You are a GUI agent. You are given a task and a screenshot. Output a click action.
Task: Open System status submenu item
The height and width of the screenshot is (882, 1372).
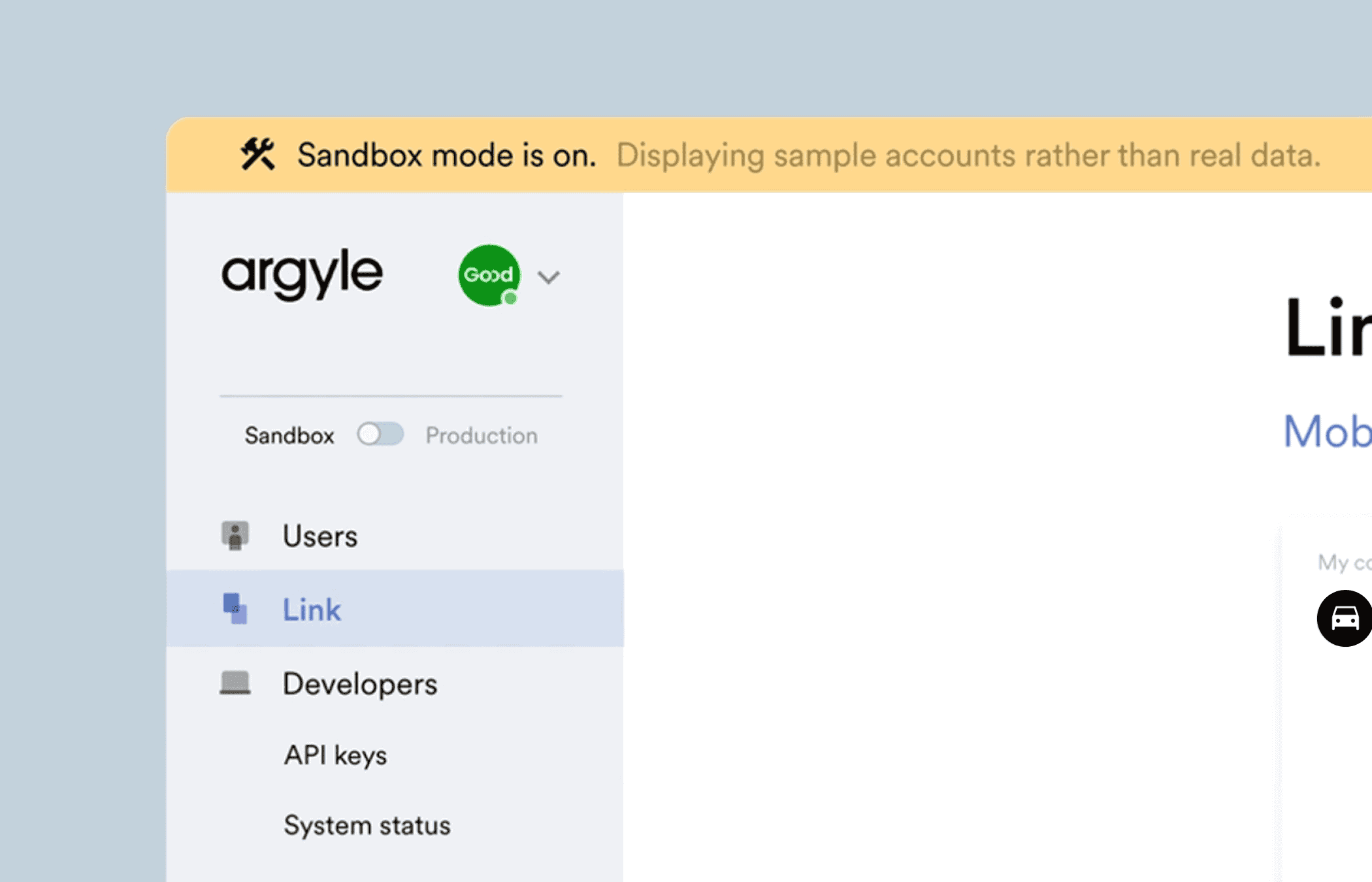[367, 825]
